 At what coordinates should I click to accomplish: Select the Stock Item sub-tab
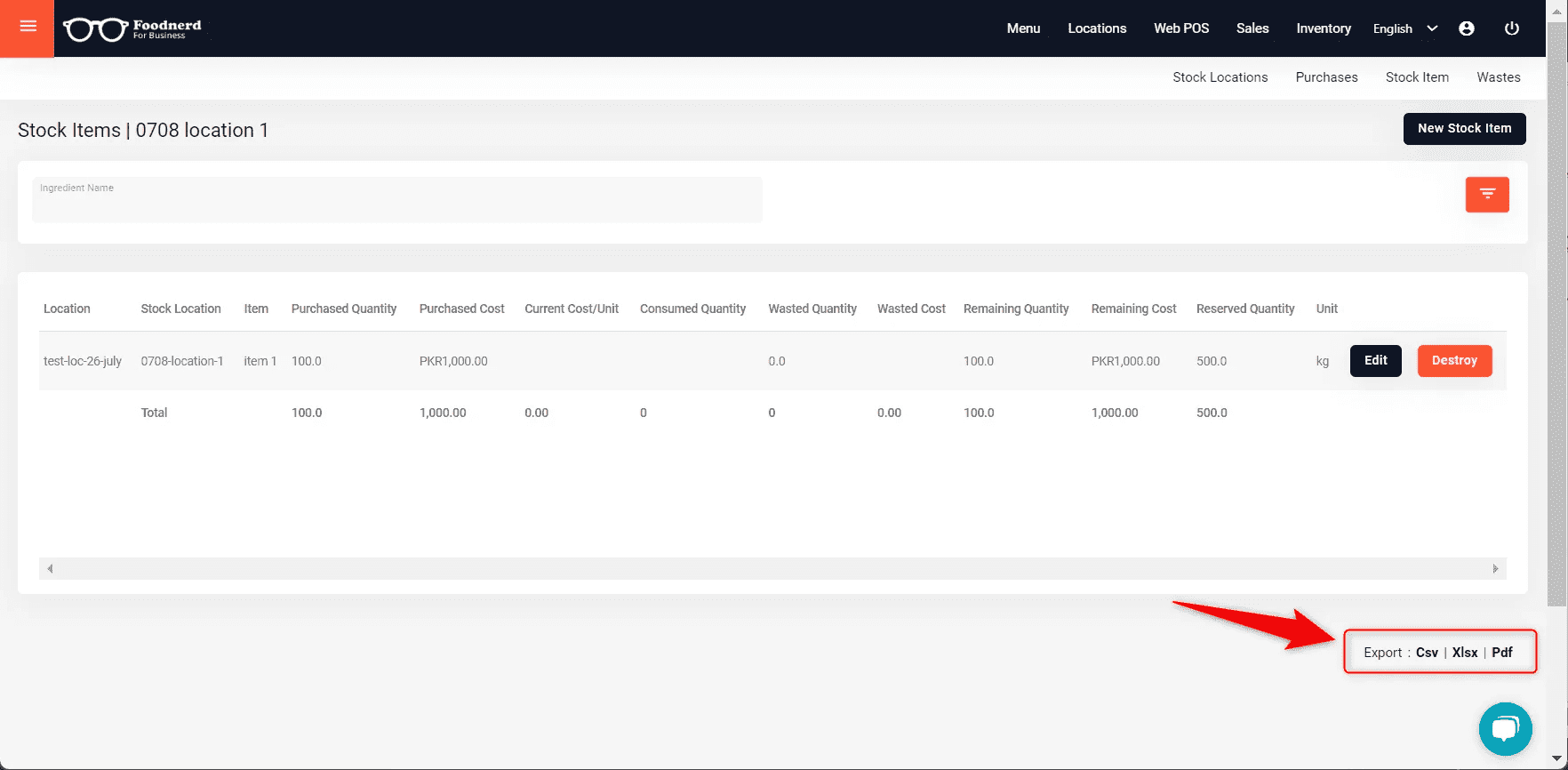tap(1417, 77)
